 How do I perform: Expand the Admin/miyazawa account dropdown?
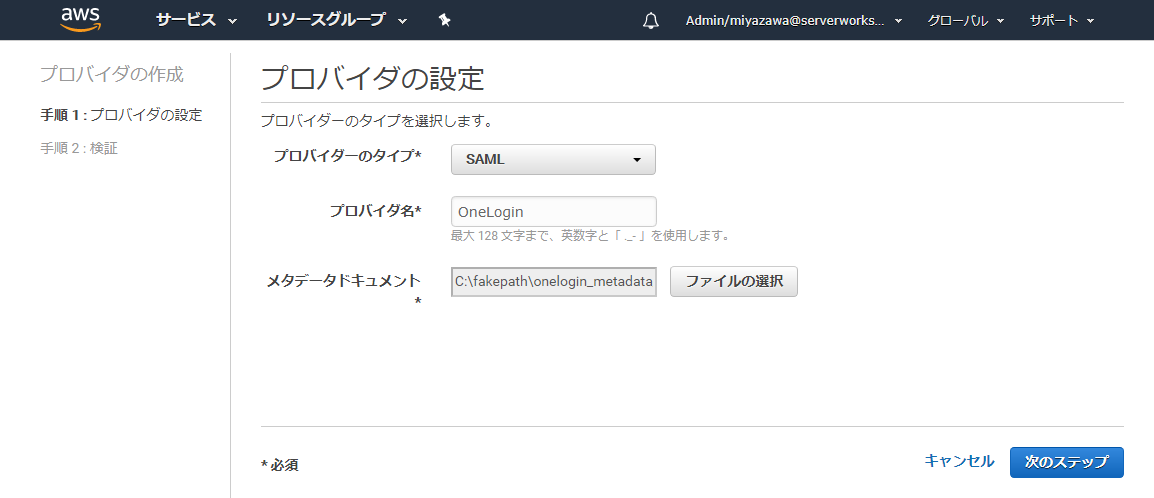click(x=794, y=21)
